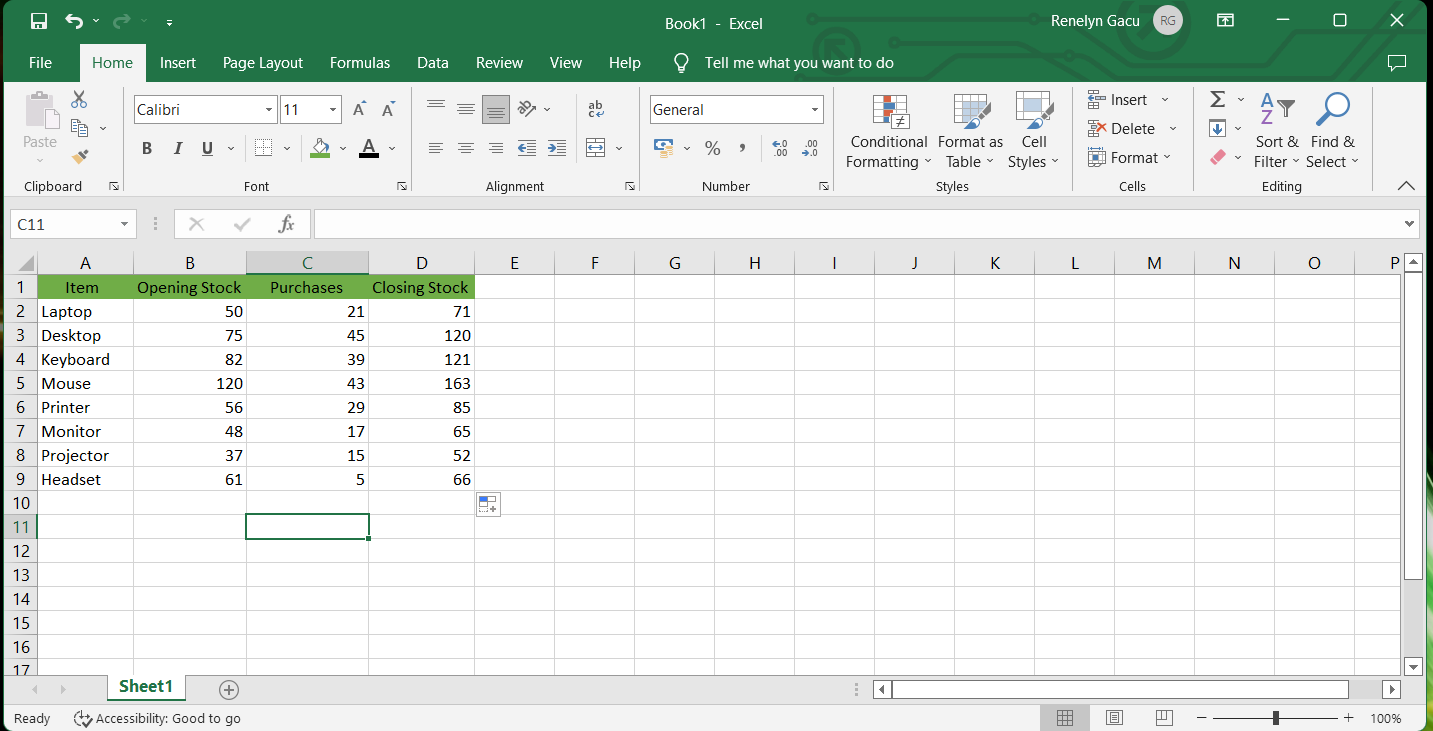The image size is (1433, 731).
Task: Open Conditional Formatting menu
Action: pos(889,132)
